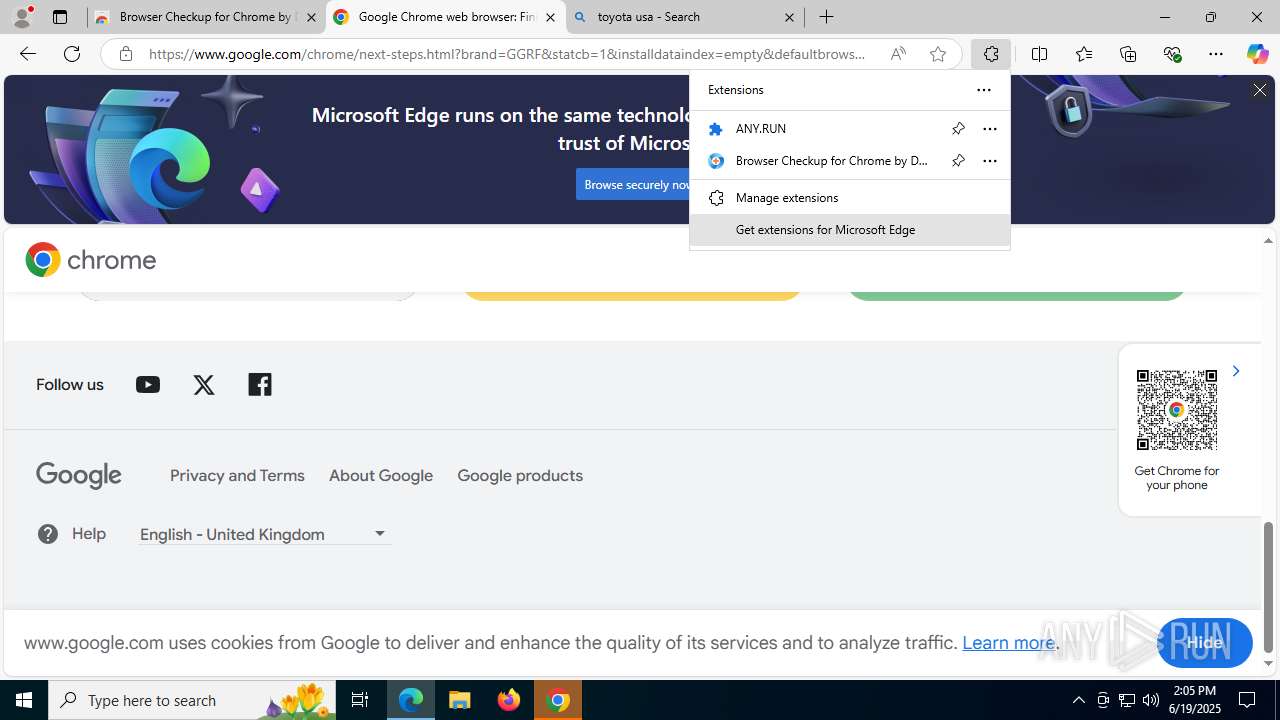
Task: Open Edge Settings and more menu
Action: [x=1215, y=54]
